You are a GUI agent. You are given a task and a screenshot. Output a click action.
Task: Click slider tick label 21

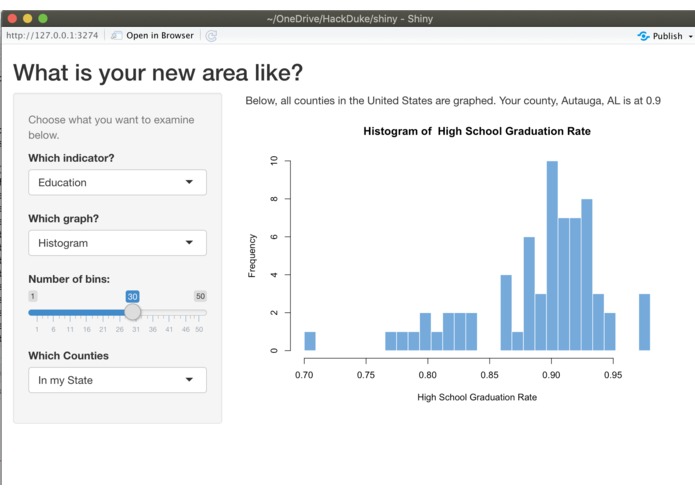tap(103, 329)
